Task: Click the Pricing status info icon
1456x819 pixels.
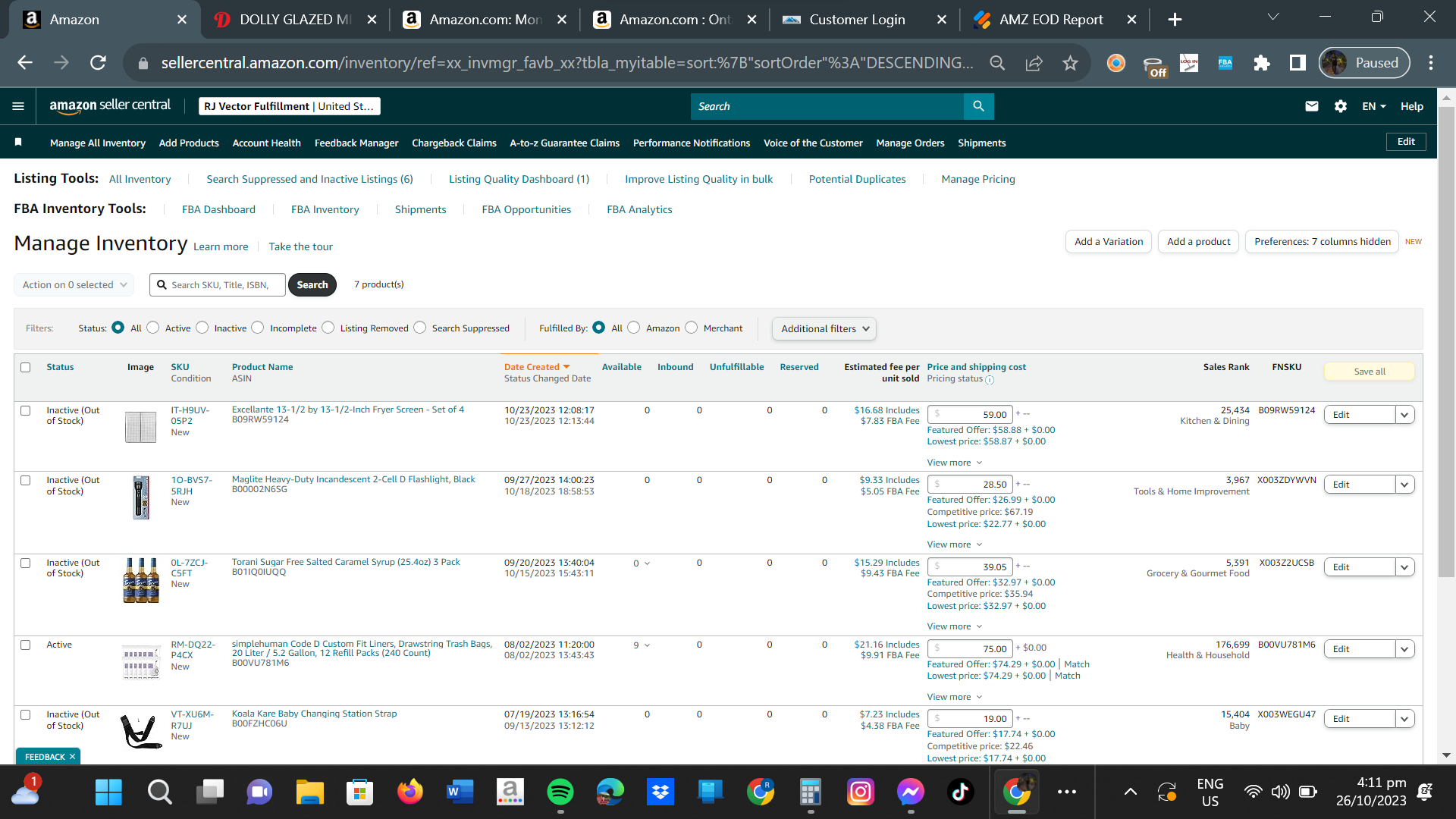Action: click(x=990, y=379)
